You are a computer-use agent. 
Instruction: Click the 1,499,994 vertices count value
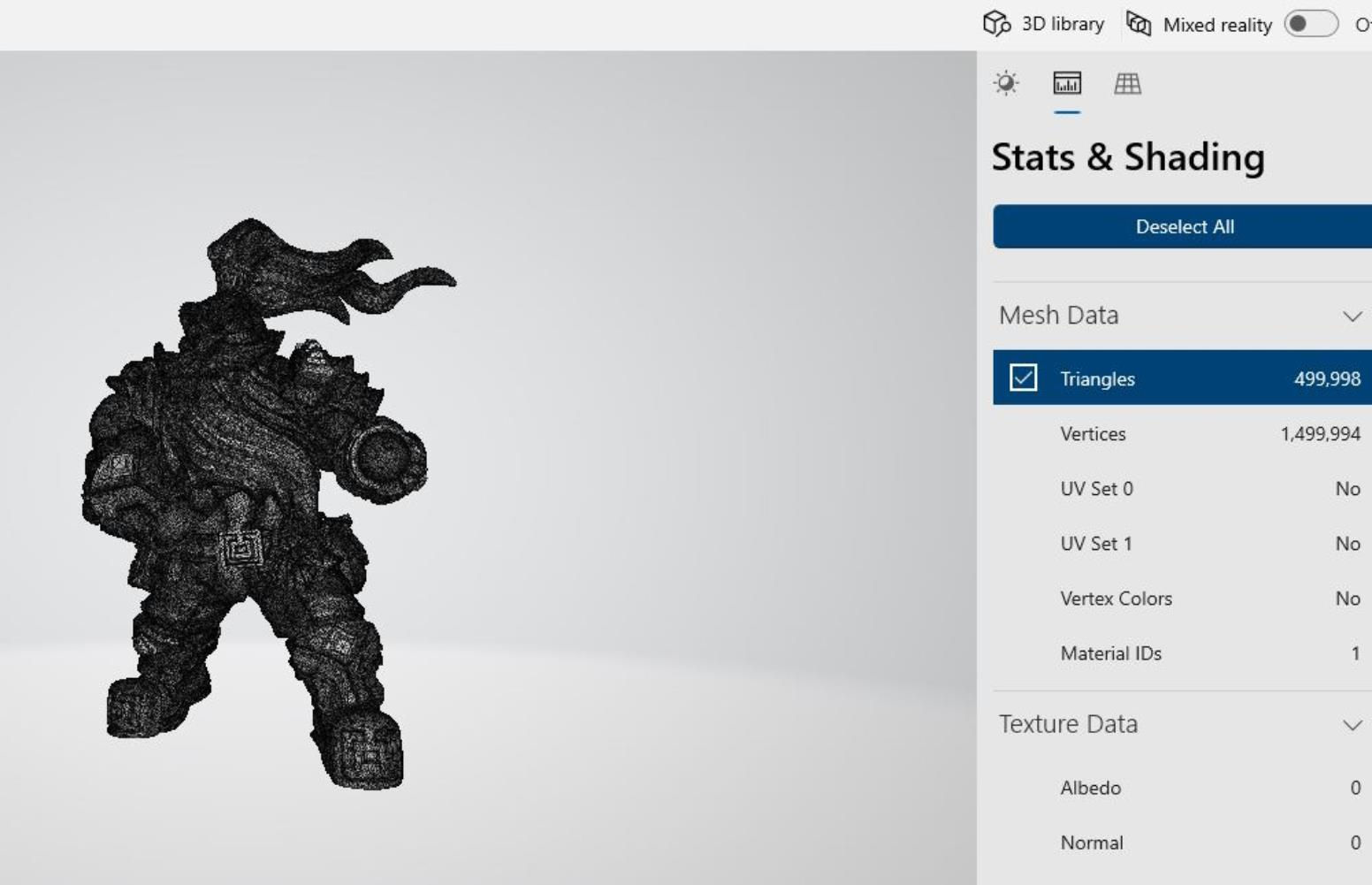tap(1320, 433)
